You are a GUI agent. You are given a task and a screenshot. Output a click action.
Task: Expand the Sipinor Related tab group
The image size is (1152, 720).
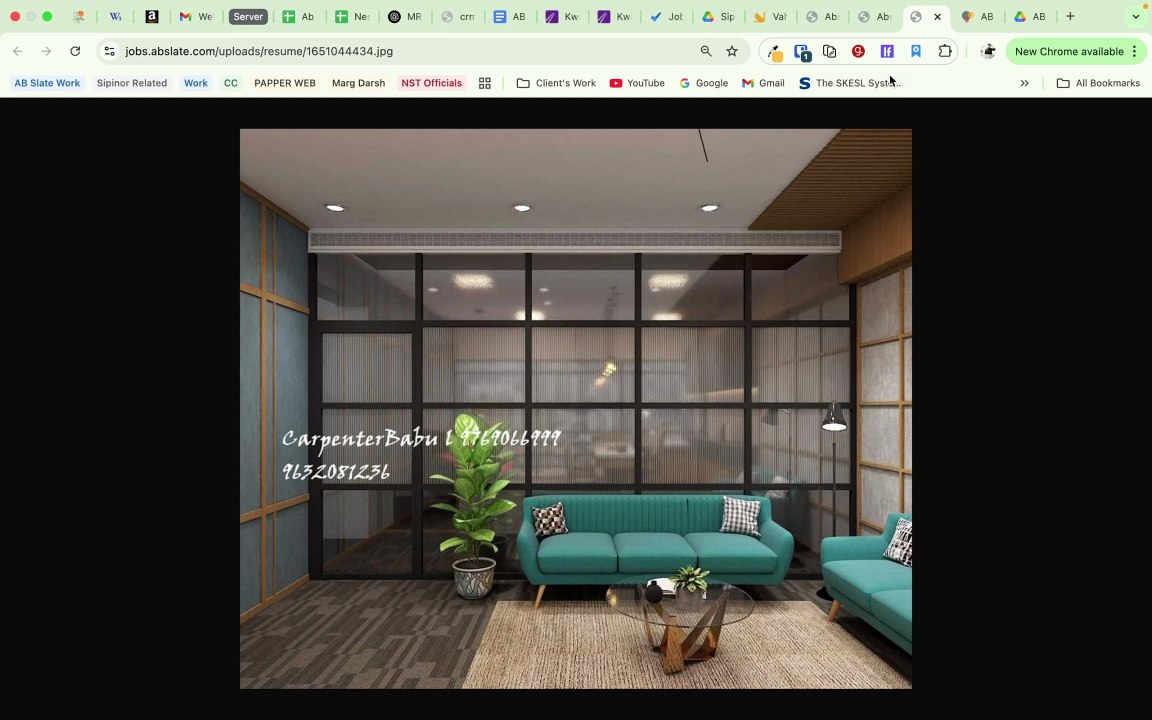132,83
